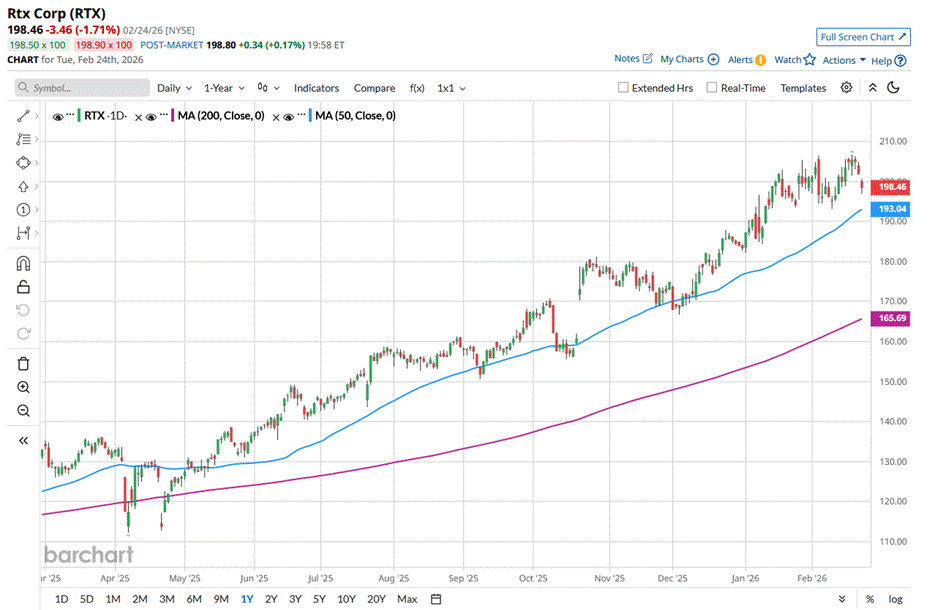Screen dimensions: 935x610
Task: Select the 6M time range tab
Action: click(193, 599)
